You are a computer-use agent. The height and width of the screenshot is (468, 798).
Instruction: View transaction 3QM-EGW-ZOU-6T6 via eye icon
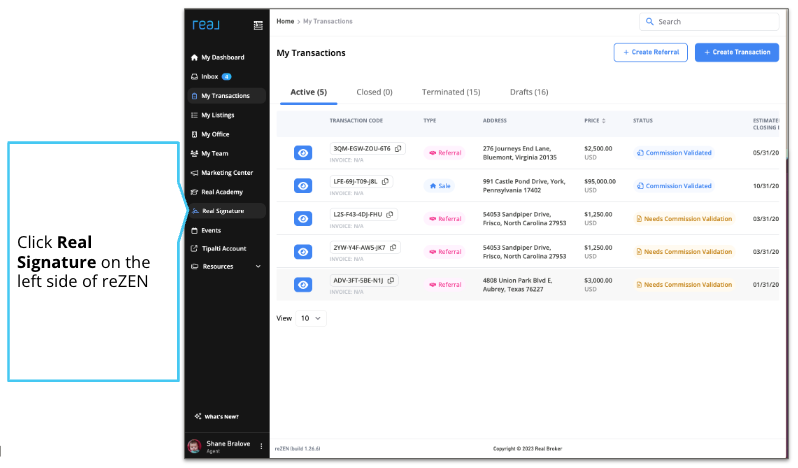tap(303, 153)
